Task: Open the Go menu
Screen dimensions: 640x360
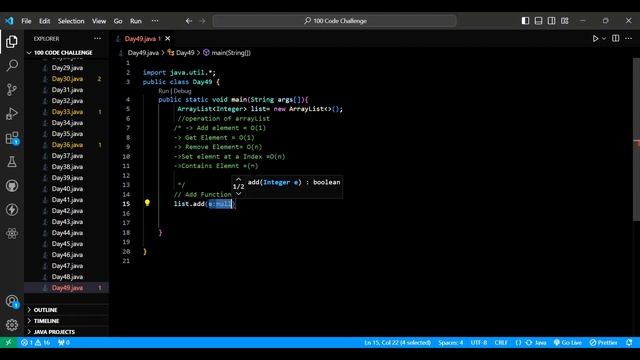Action: point(118,21)
